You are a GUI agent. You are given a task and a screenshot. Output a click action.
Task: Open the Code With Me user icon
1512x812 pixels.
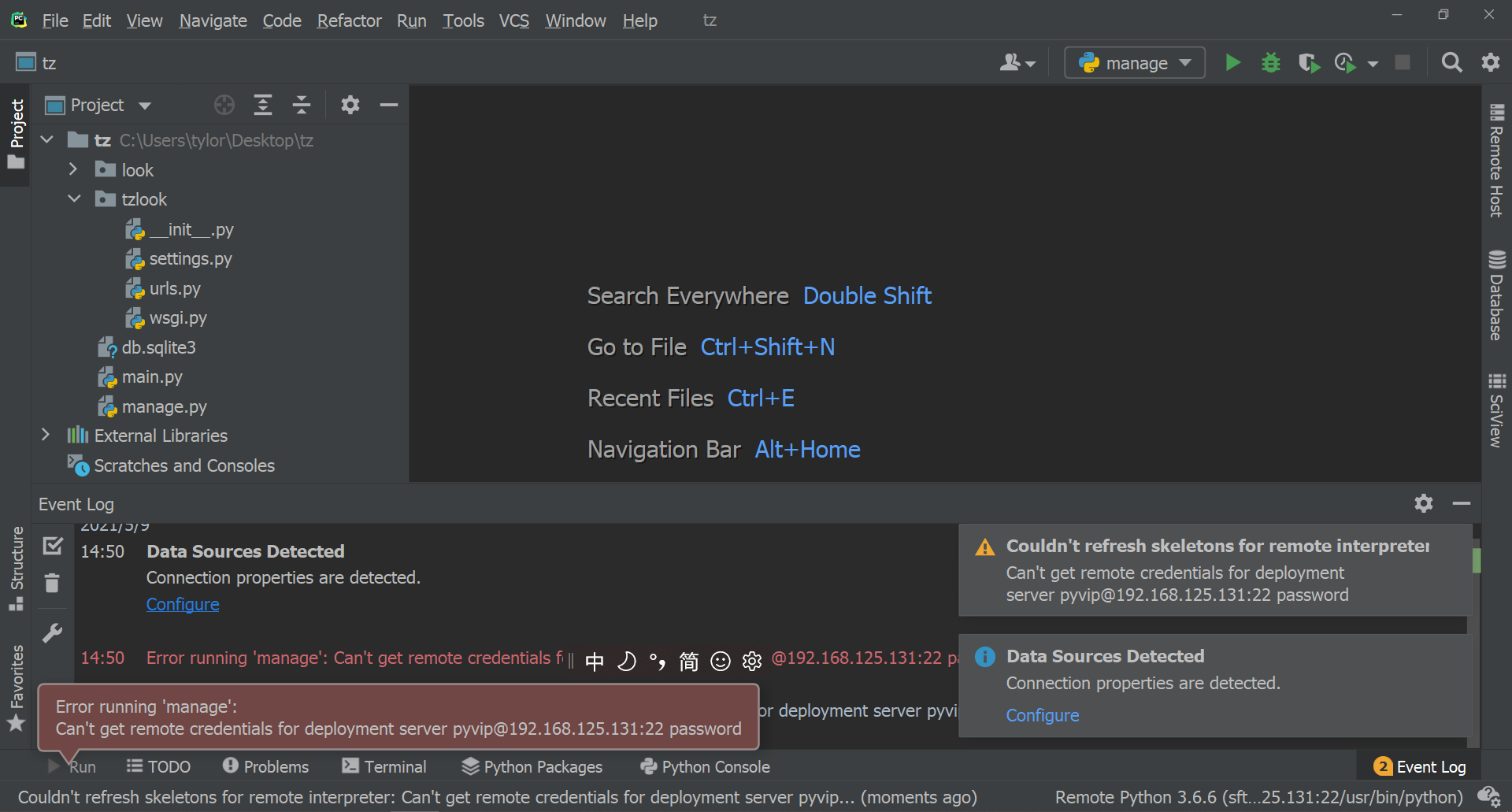click(1010, 62)
